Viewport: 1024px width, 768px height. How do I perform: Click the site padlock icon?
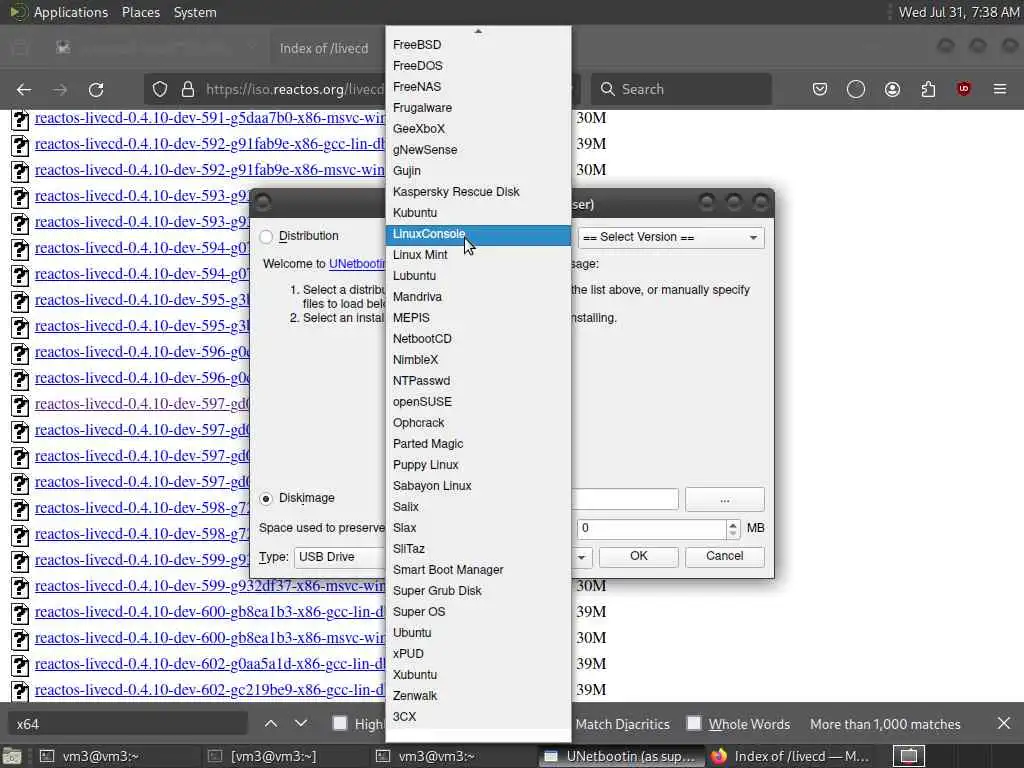click(187, 89)
